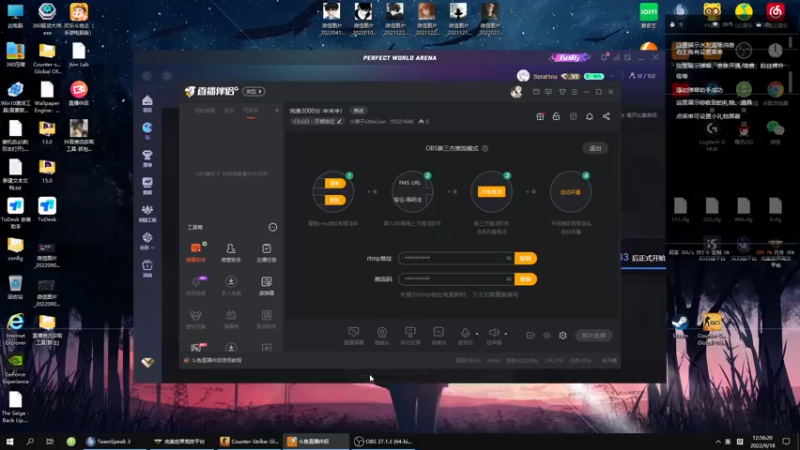Open the room manager assistant tool (房管助手)
This screenshot has height=450, width=800.
[x=231, y=253]
